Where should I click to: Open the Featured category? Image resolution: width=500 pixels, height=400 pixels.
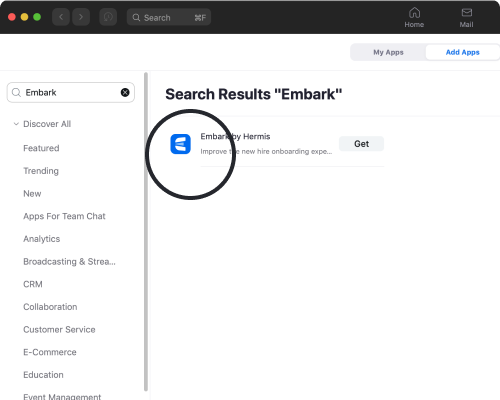[x=41, y=148]
